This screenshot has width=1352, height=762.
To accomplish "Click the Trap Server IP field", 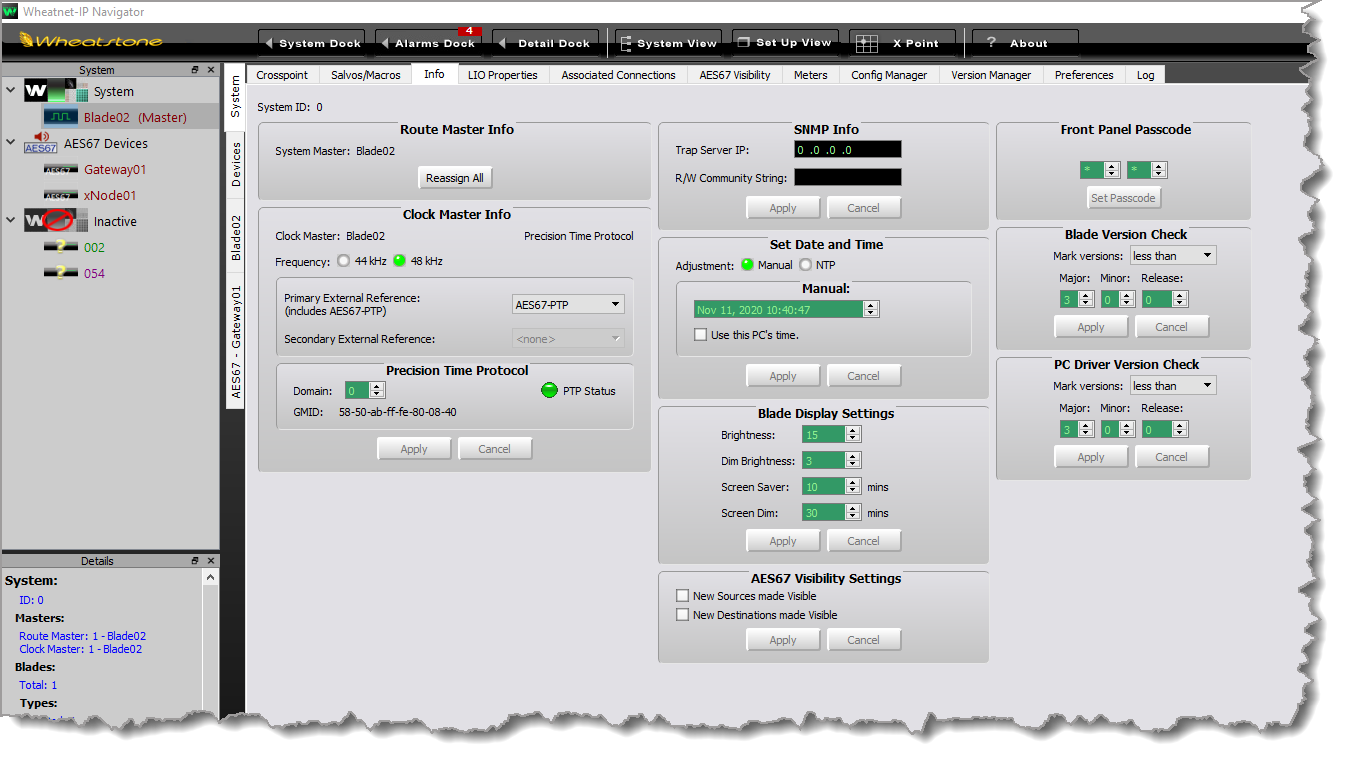I will [847, 150].
